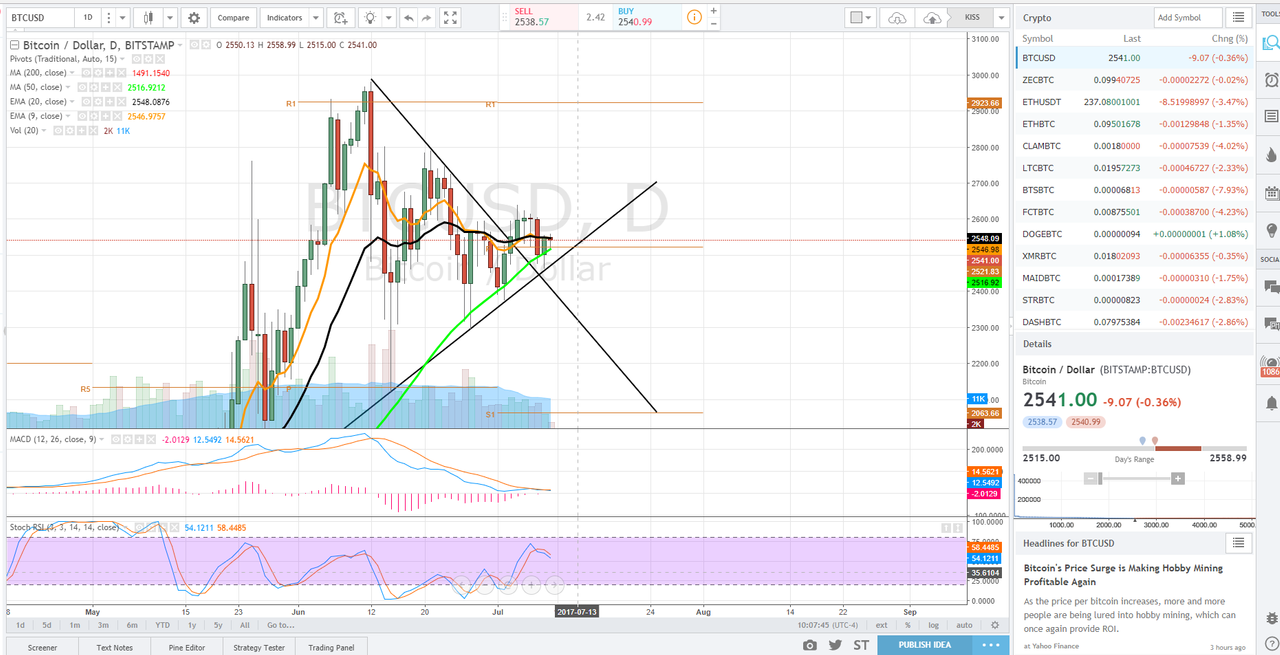Image resolution: width=1280 pixels, height=655 pixels.
Task: Toggle percent scale
Action: 909,625
